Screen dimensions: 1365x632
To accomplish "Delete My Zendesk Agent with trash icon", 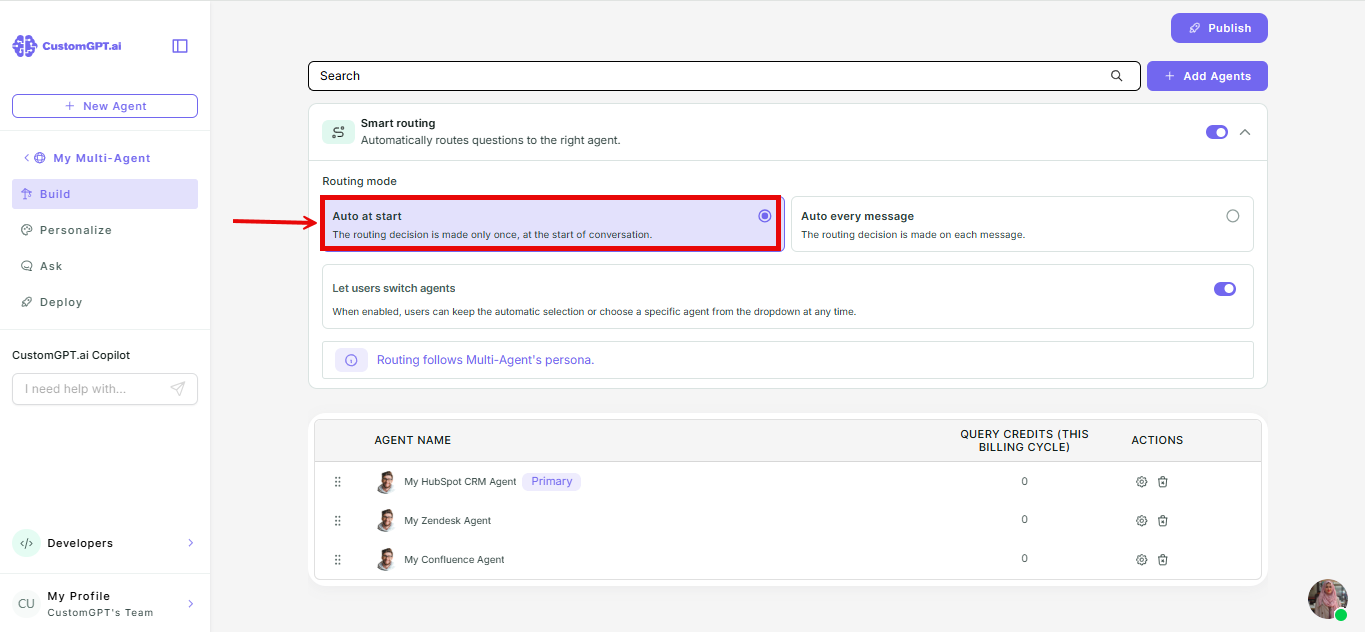I will [1163, 521].
